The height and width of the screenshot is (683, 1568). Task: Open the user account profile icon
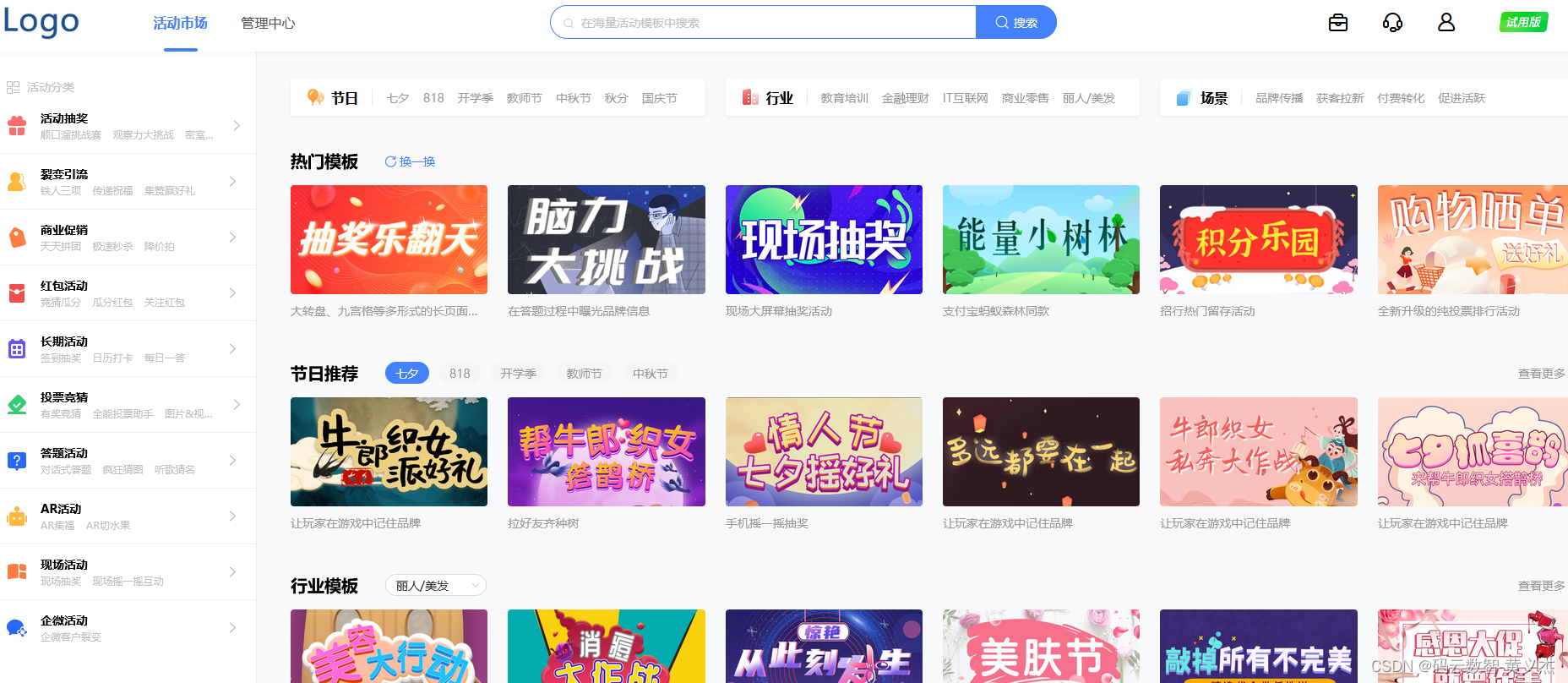coord(1446,23)
